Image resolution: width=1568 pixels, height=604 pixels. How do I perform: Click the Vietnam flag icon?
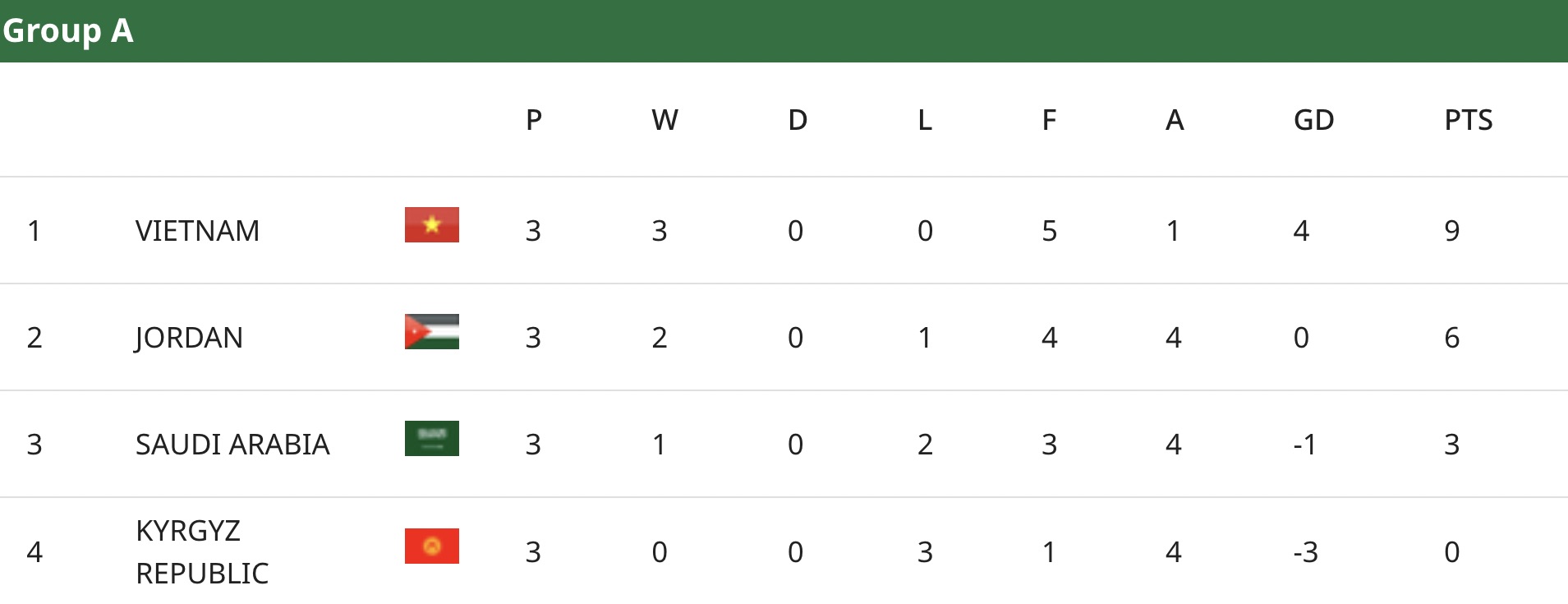431,225
